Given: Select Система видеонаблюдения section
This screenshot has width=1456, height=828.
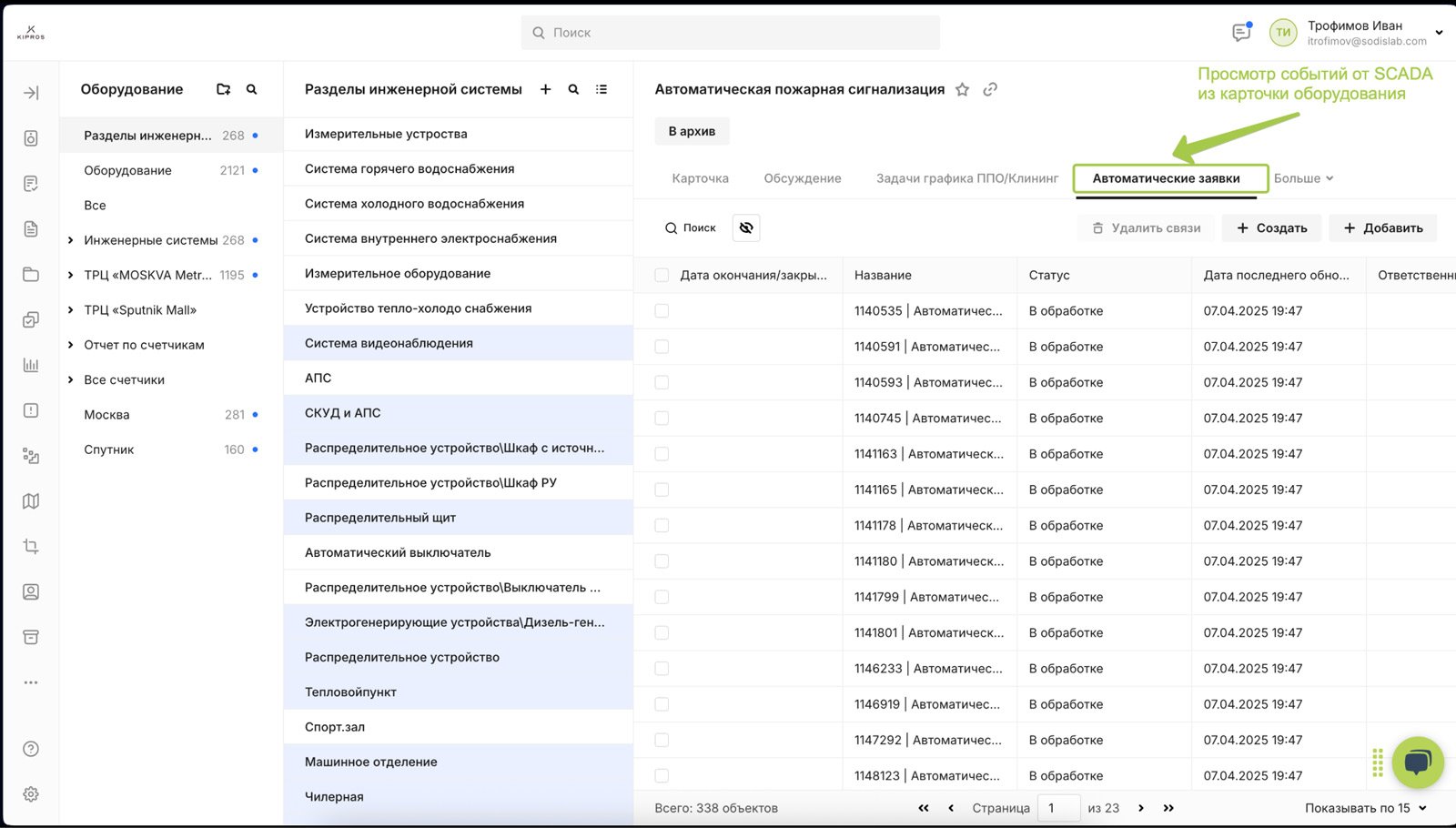Looking at the screenshot, I should [x=459, y=343].
